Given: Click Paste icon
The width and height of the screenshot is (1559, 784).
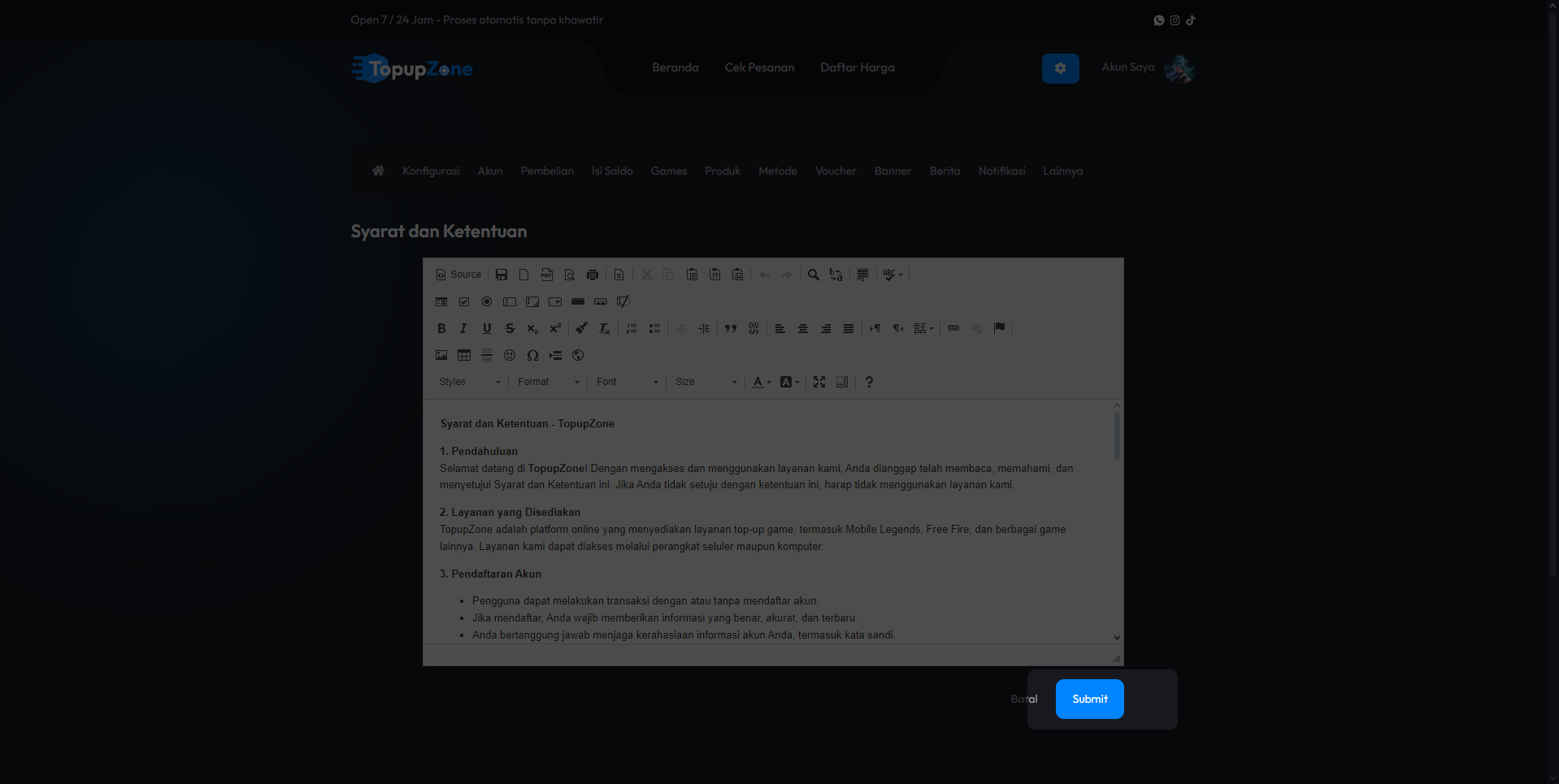Looking at the screenshot, I should (692, 275).
